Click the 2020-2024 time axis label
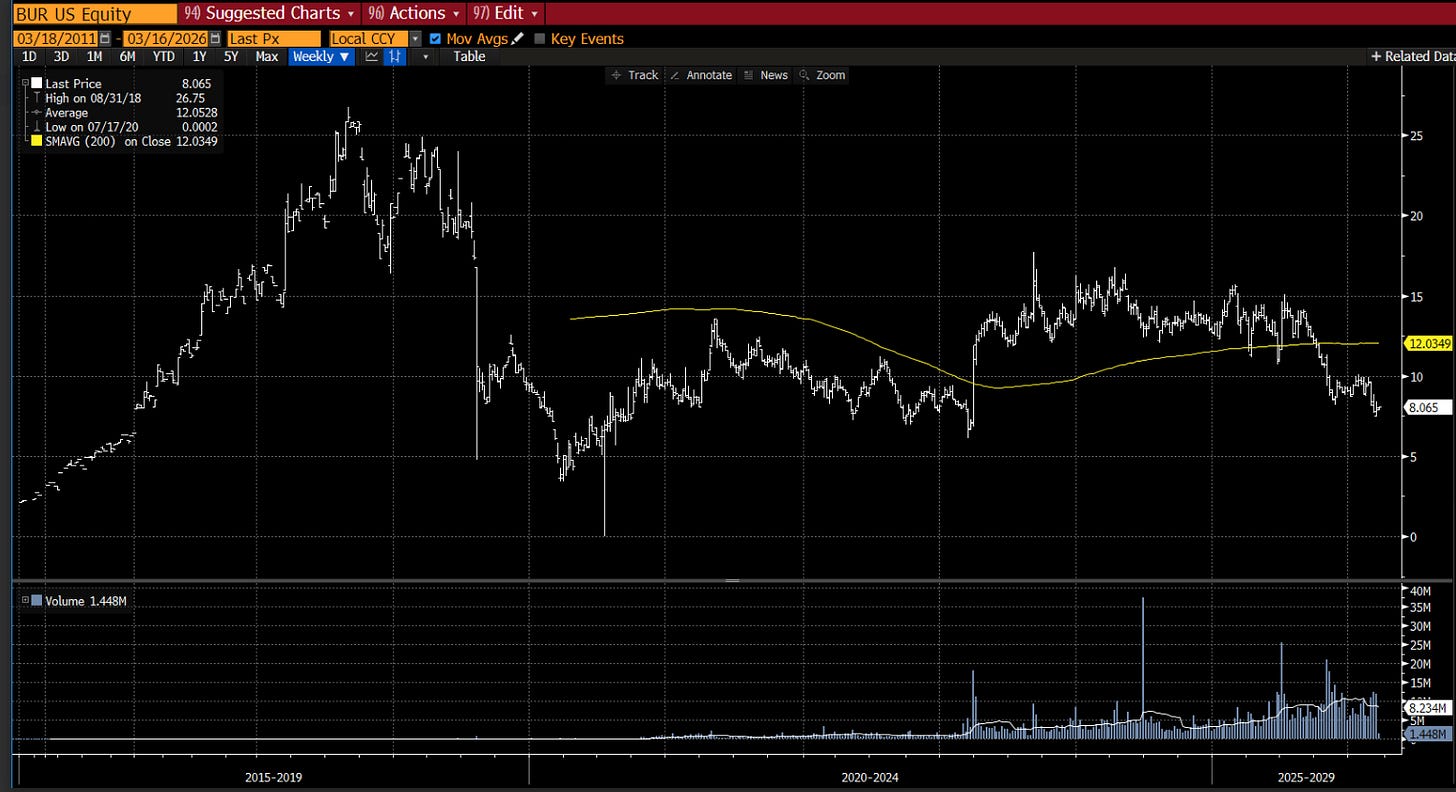 point(870,776)
